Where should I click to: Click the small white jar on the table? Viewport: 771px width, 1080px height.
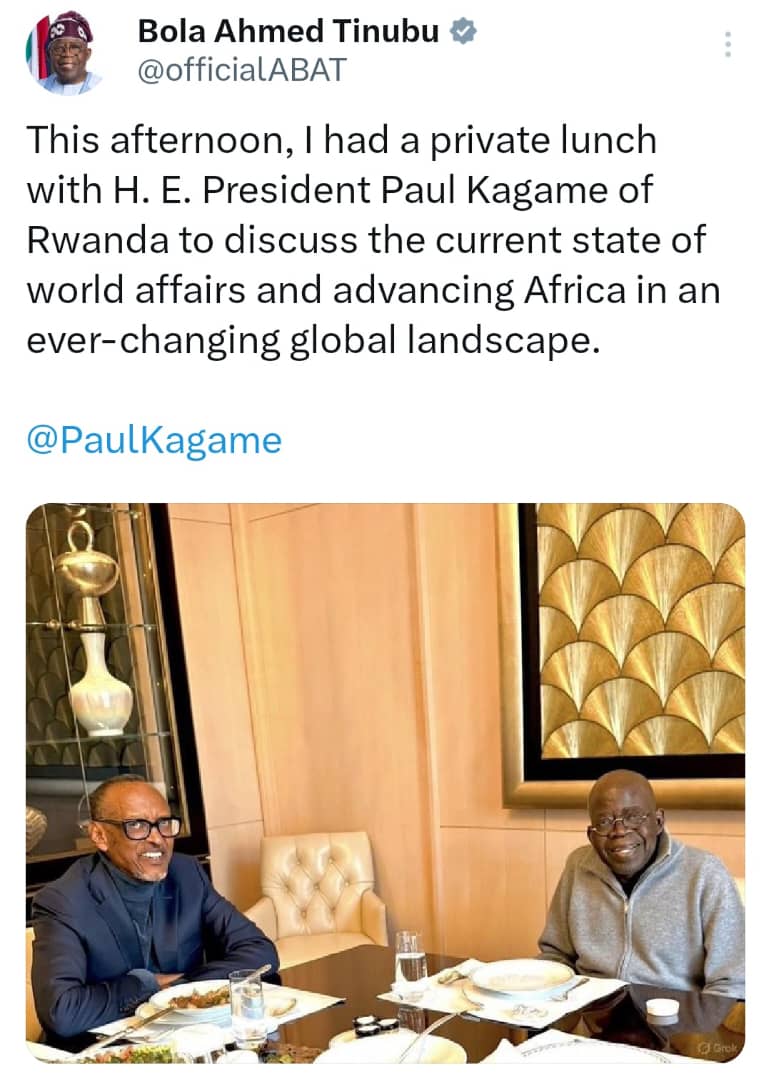coord(662,1008)
